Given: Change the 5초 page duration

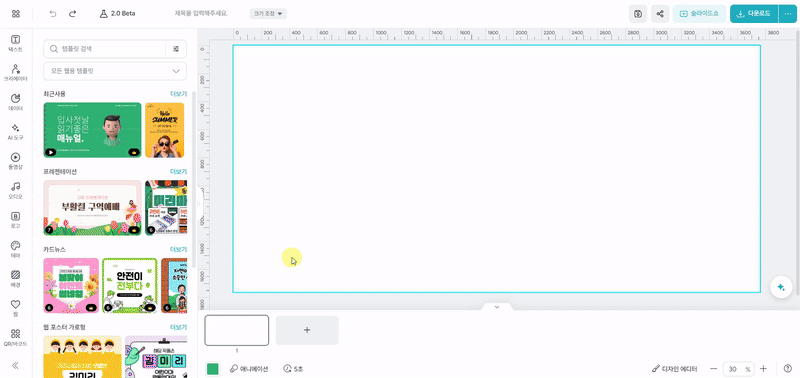Looking at the screenshot, I should pos(293,369).
